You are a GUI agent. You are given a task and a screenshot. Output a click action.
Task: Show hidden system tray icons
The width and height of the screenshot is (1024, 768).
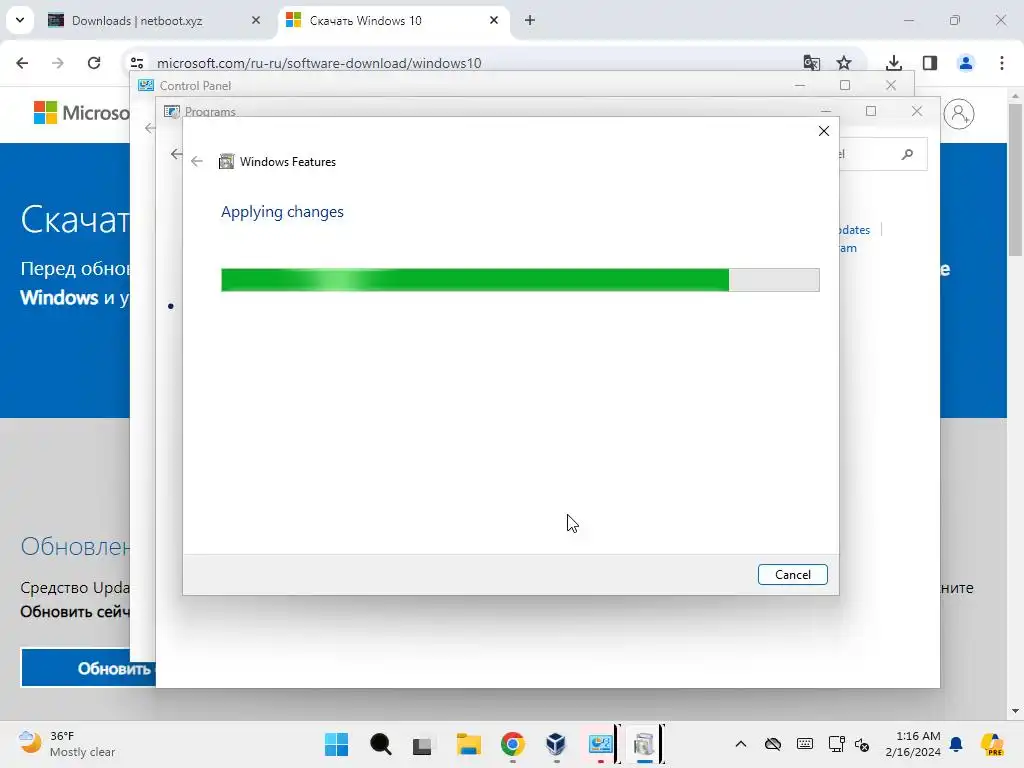click(741, 744)
